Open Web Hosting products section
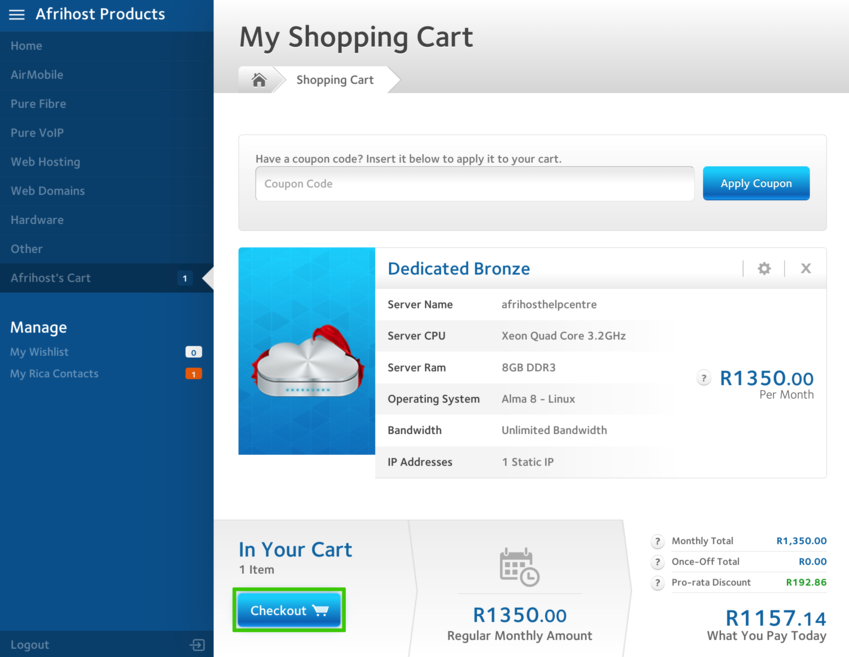The image size is (849, 657). (46, 162)
